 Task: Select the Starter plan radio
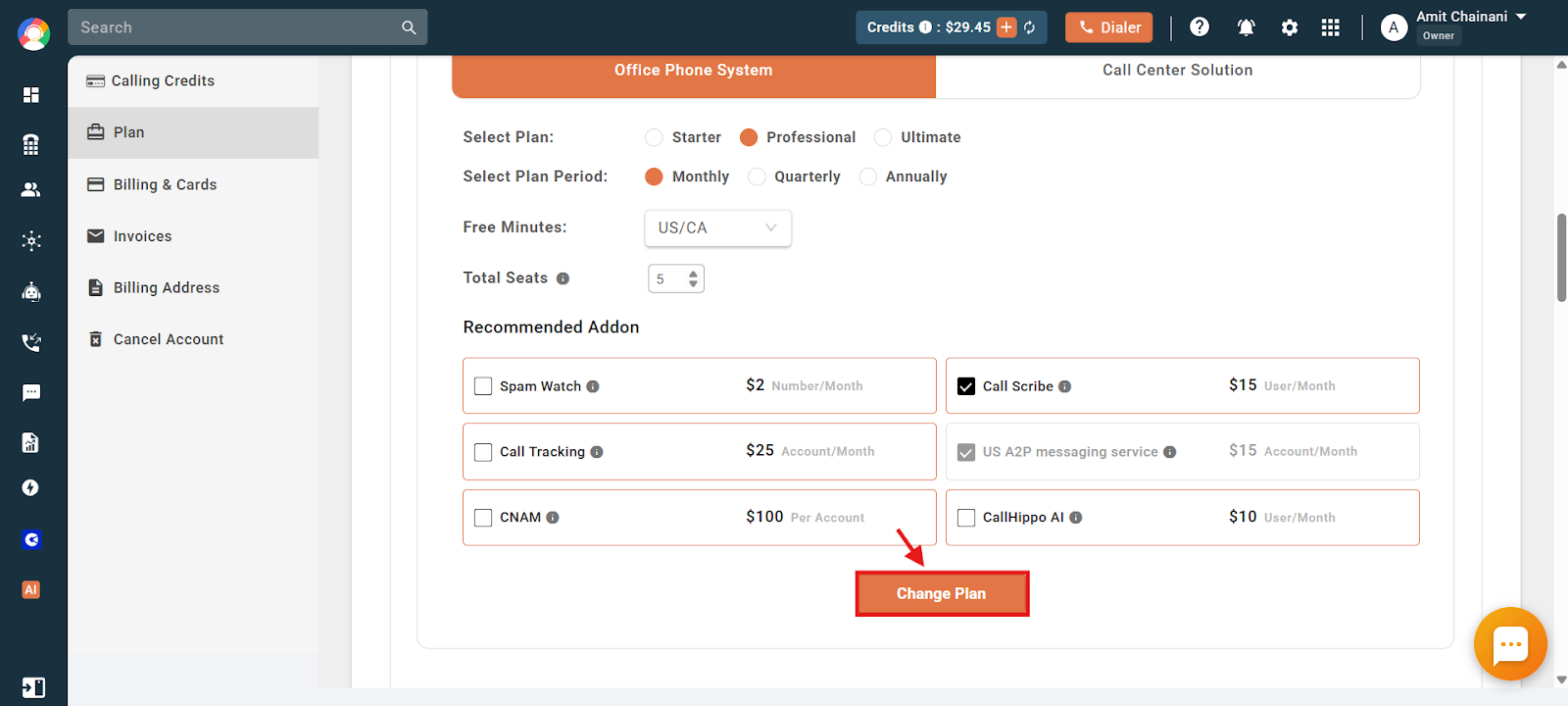(655, 137)
